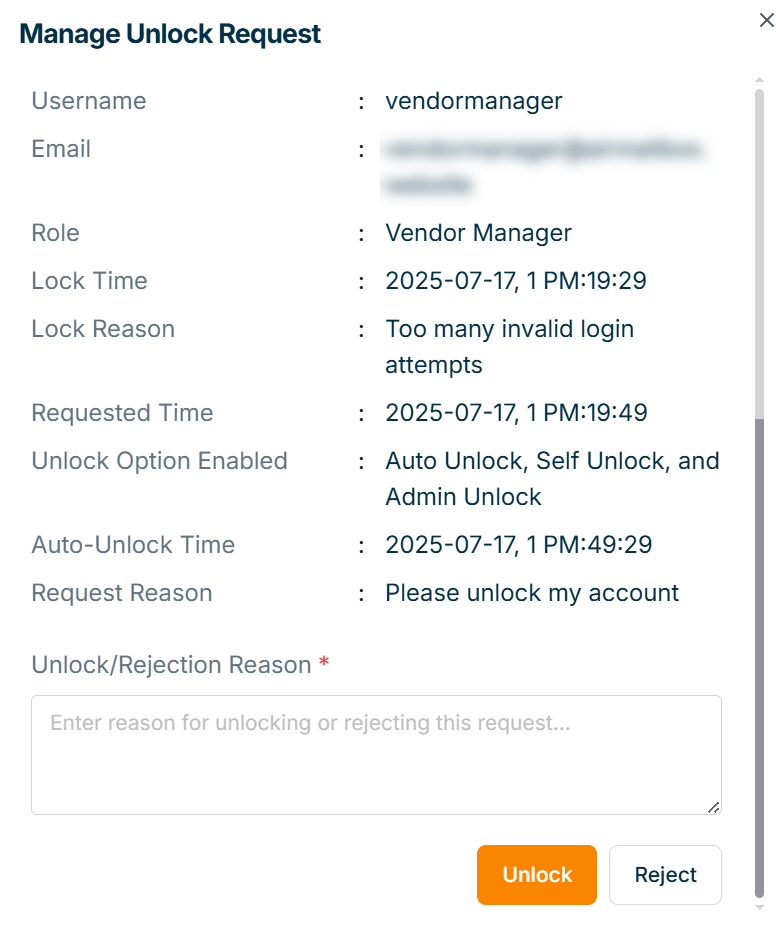This screenshot has height=934, width=776.
Task: Focus the Unlock/Rejection Reason text area
Action: [x=376, y=755]
